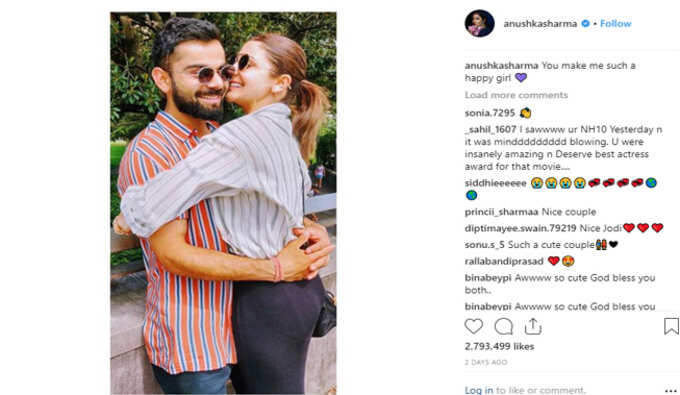Save post with bookmark icon
This screenshot has width=680, height=395.
[x=671, y=326]
